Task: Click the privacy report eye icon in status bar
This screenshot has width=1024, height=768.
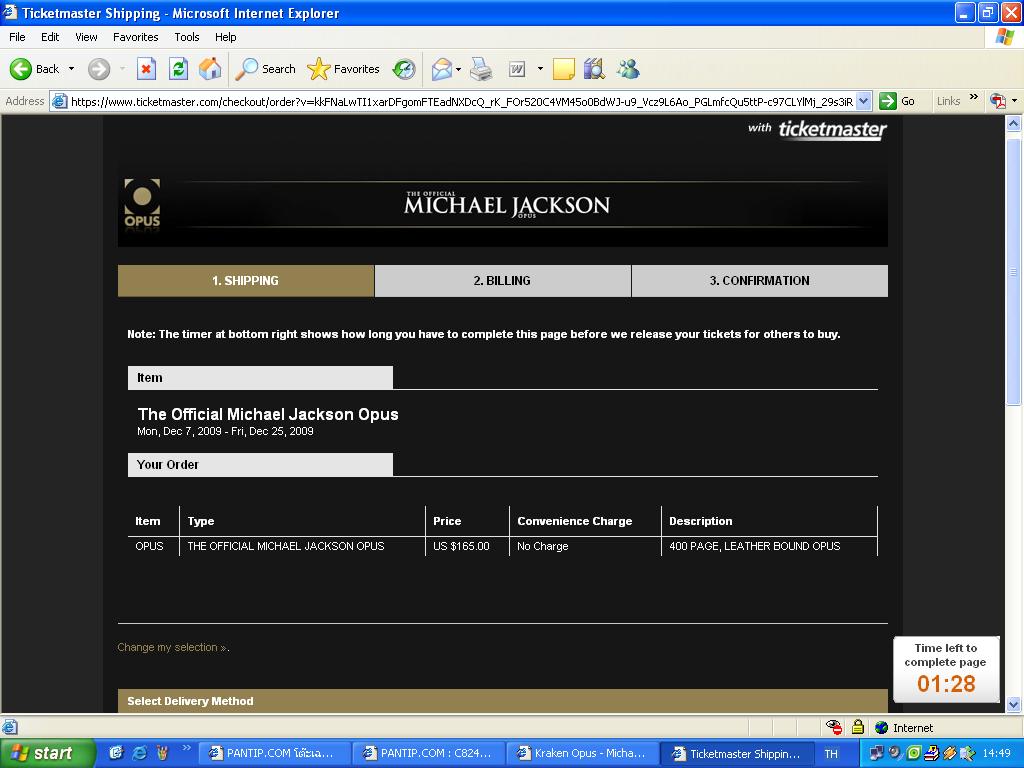Action: tap(834, 727)
